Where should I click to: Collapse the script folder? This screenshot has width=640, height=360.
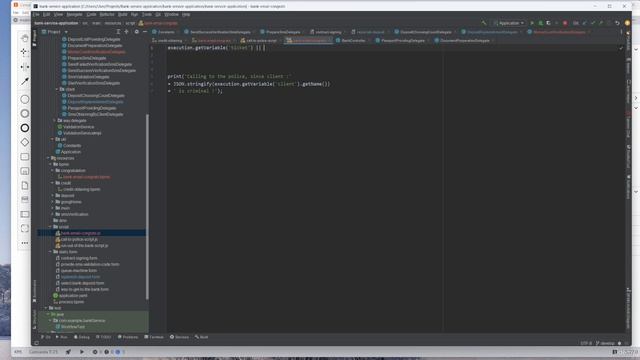pos(51,227)
